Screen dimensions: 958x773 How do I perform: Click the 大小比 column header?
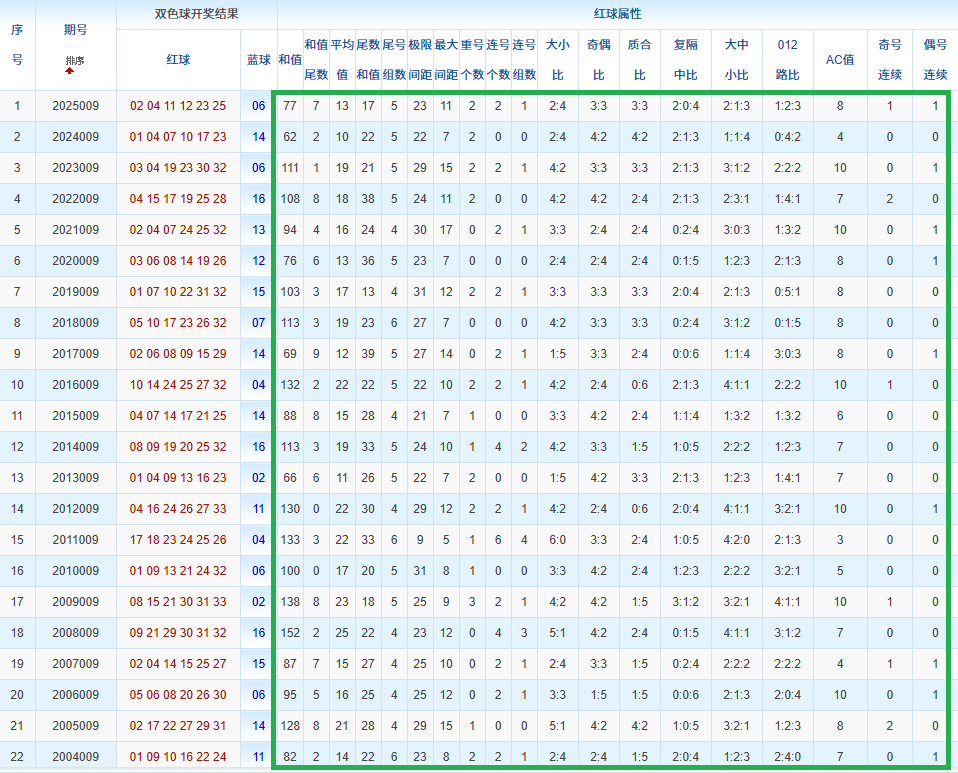557,60
